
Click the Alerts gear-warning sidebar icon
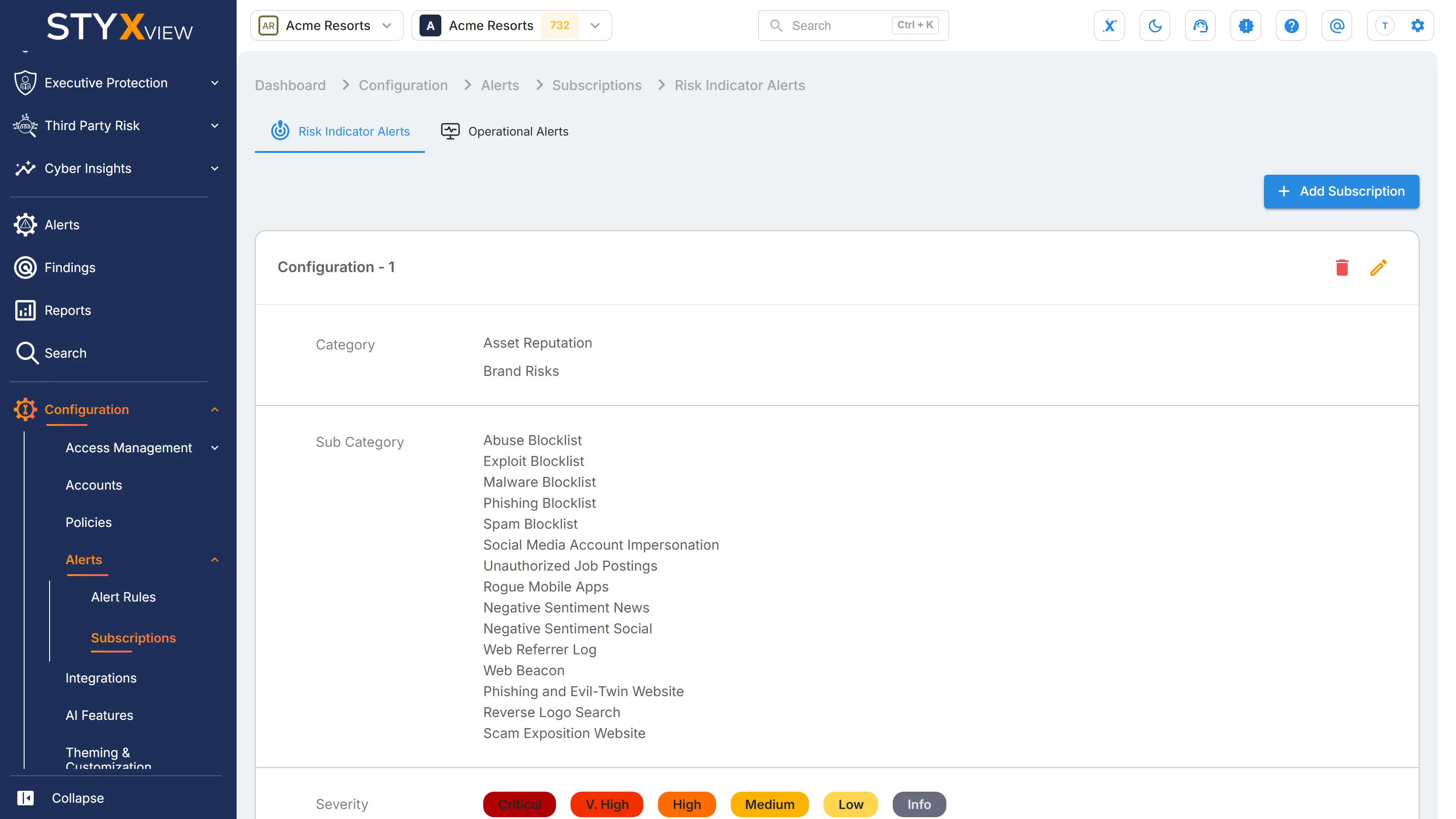tap(25, 225)
